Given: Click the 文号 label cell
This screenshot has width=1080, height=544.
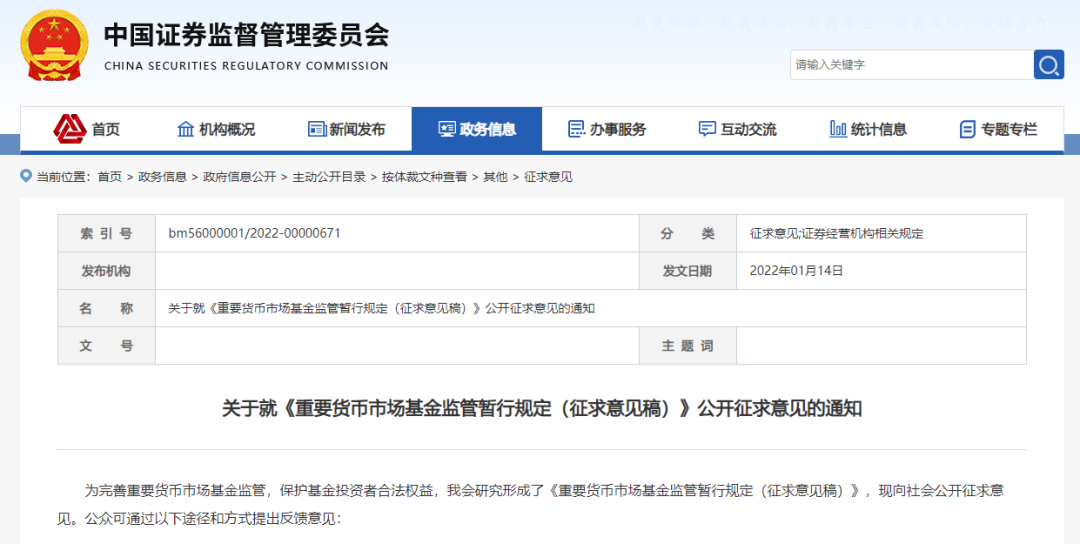Looking at the screenshot, I should pos(107,345).
